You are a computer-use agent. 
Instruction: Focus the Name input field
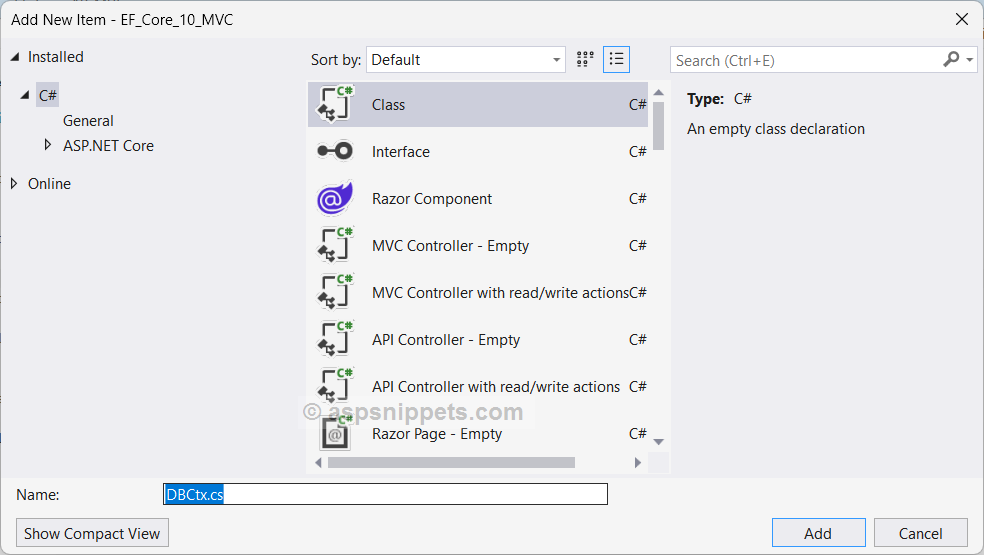[385, 494]
